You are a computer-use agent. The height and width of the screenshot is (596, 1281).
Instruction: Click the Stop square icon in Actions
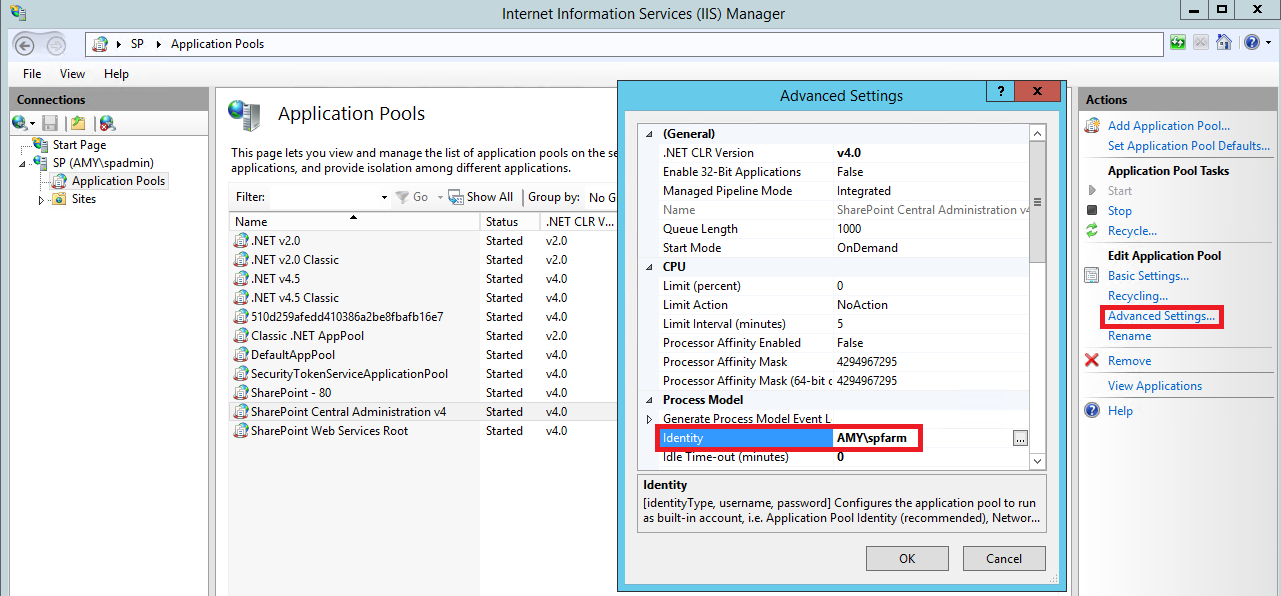[1092, 211]
